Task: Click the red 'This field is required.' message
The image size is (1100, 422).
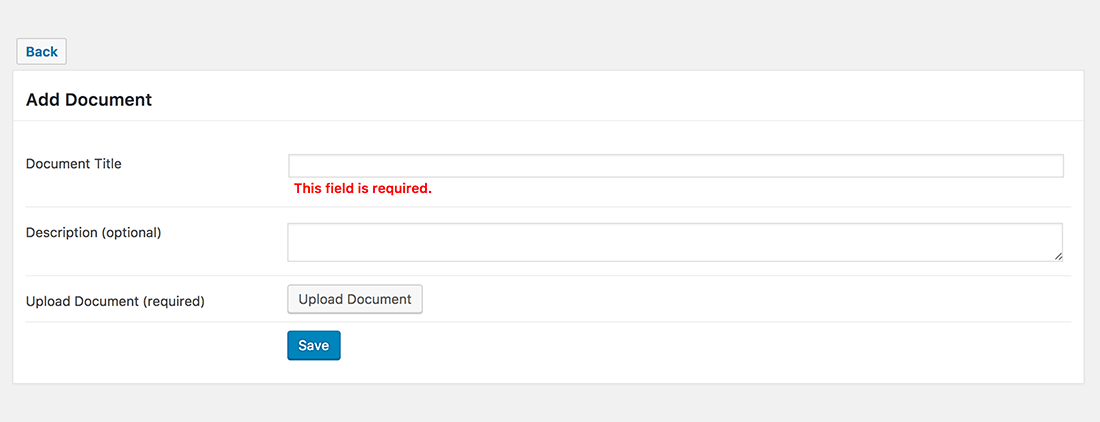Action: [363, 188]
